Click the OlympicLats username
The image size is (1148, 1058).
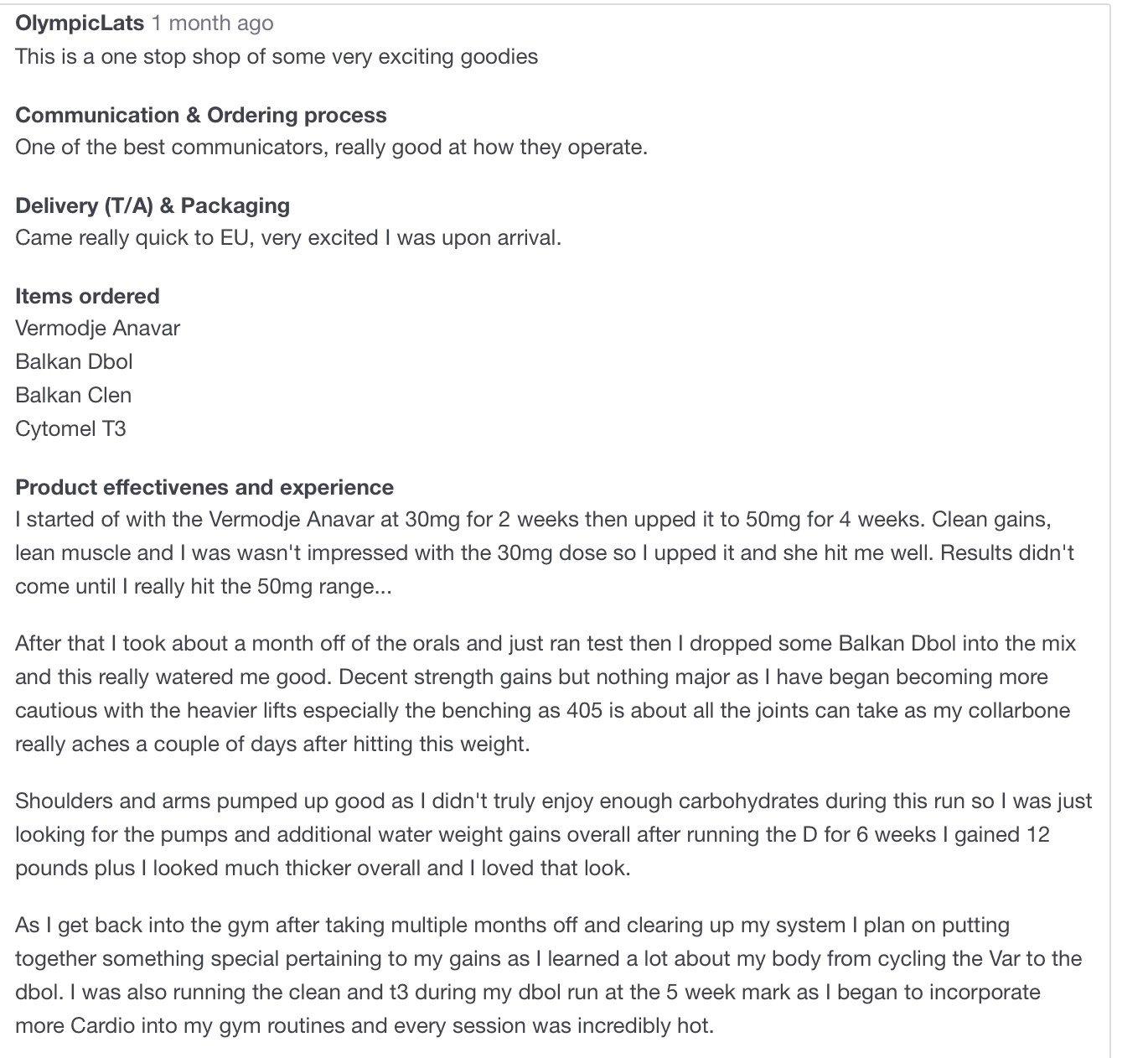[80, 23]
